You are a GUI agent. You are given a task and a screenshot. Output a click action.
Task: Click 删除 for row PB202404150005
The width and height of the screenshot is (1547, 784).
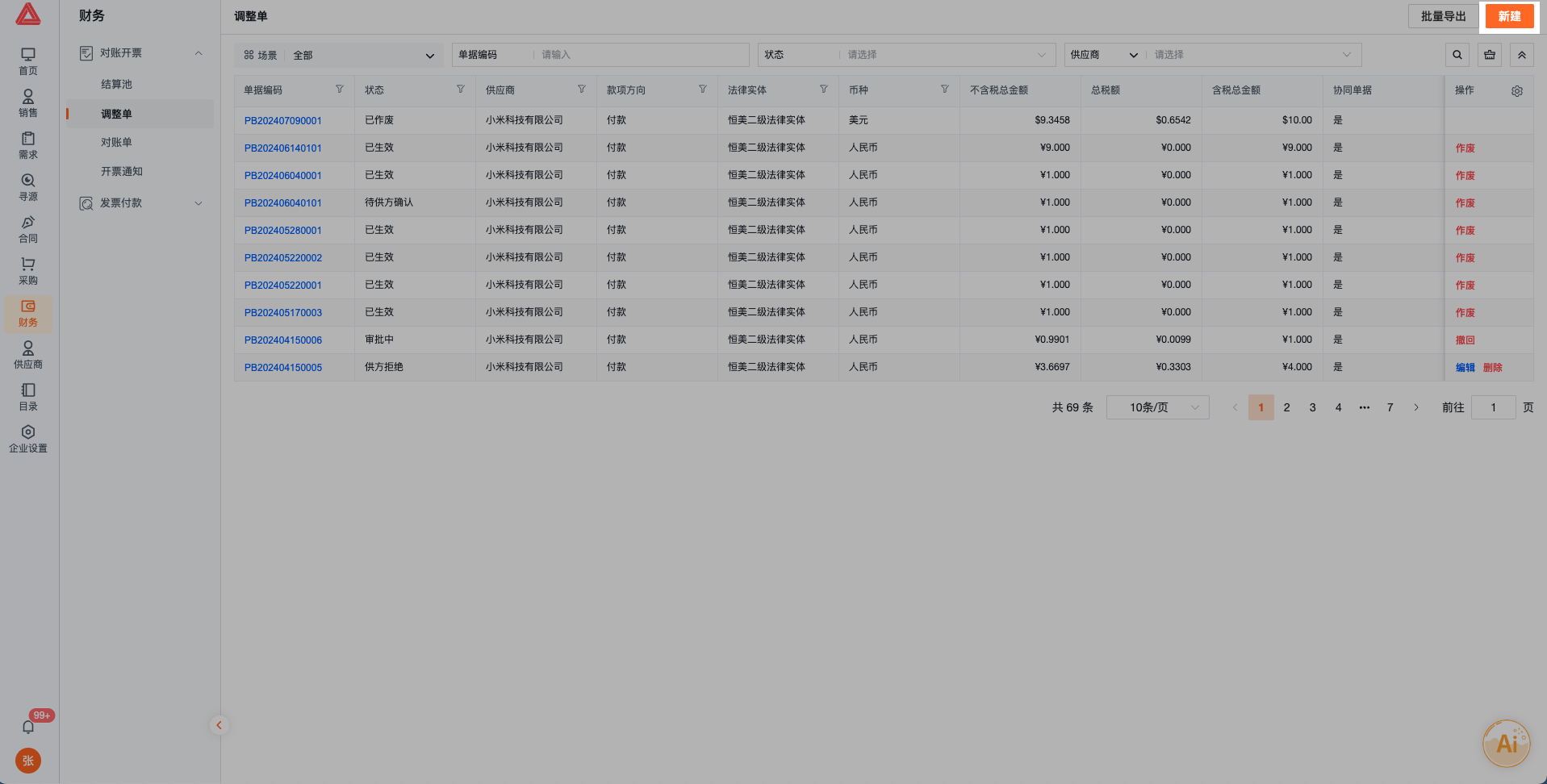pos(1492,368)
